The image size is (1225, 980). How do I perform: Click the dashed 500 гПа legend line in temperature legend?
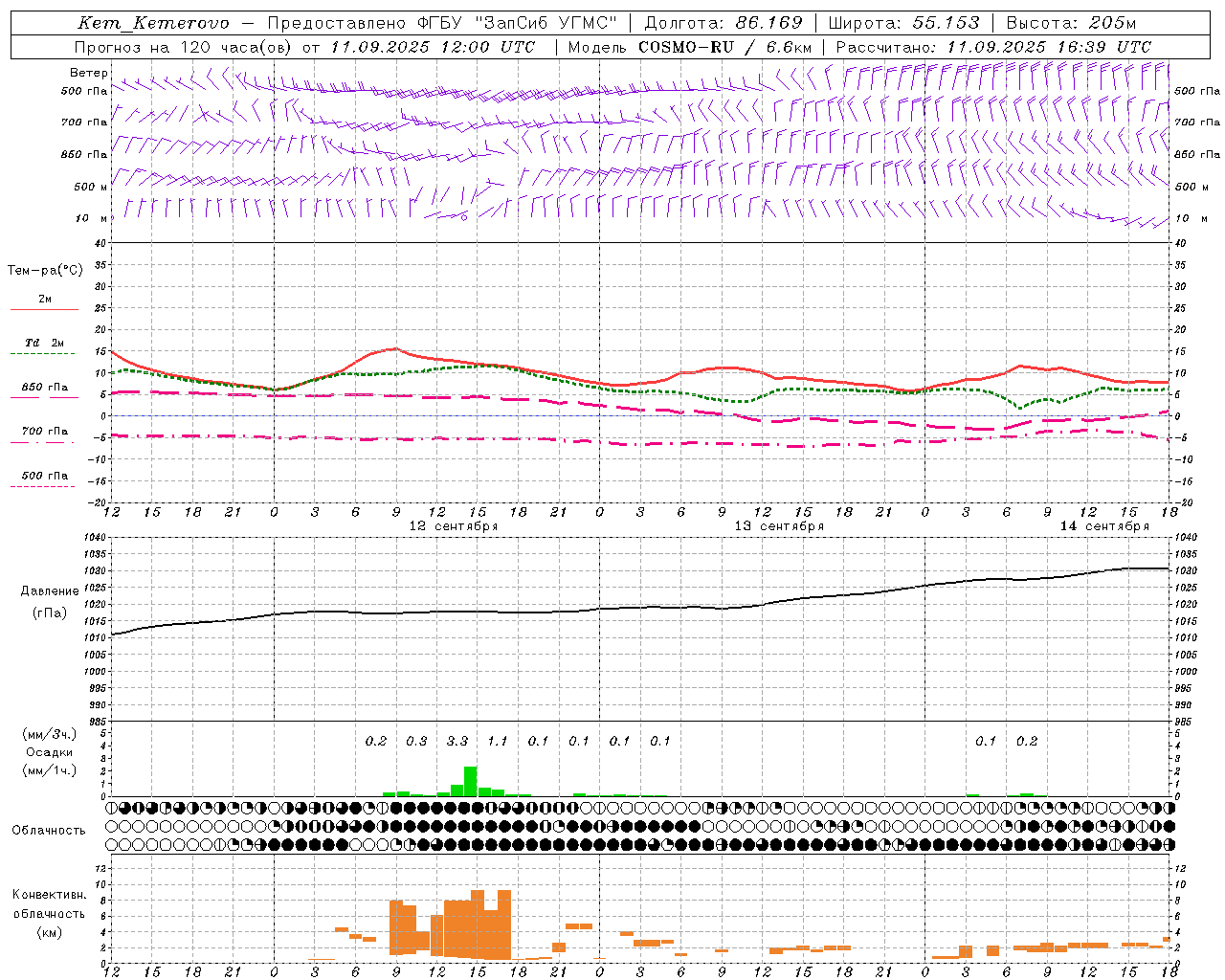pyautogui.click(x=42, y=487)
